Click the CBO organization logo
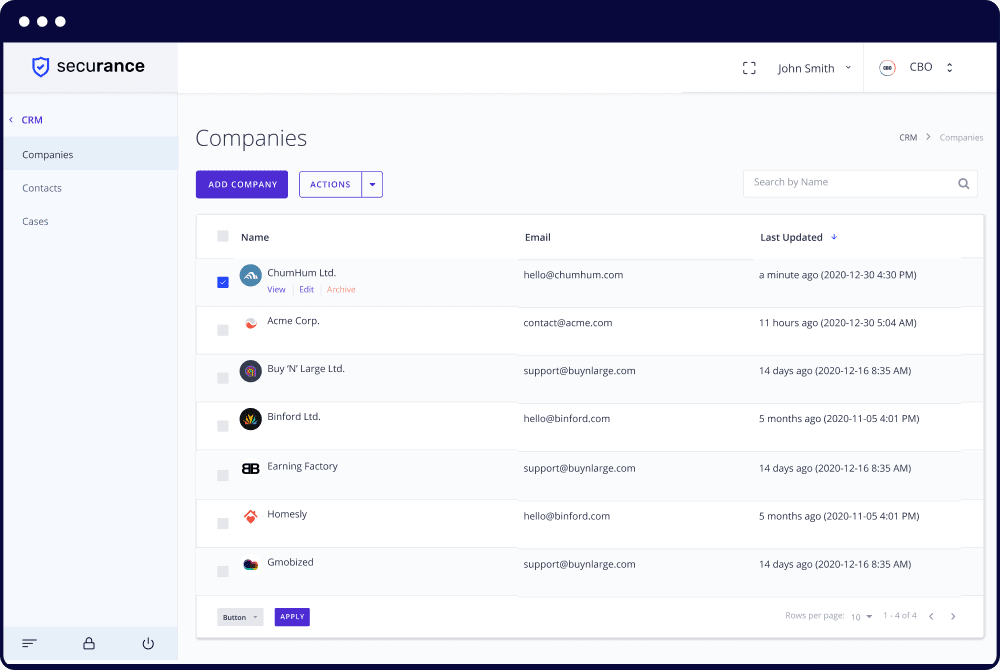The height and width of the screenshot is (670, 1000). pyautogui.click(x=887, y=68)
